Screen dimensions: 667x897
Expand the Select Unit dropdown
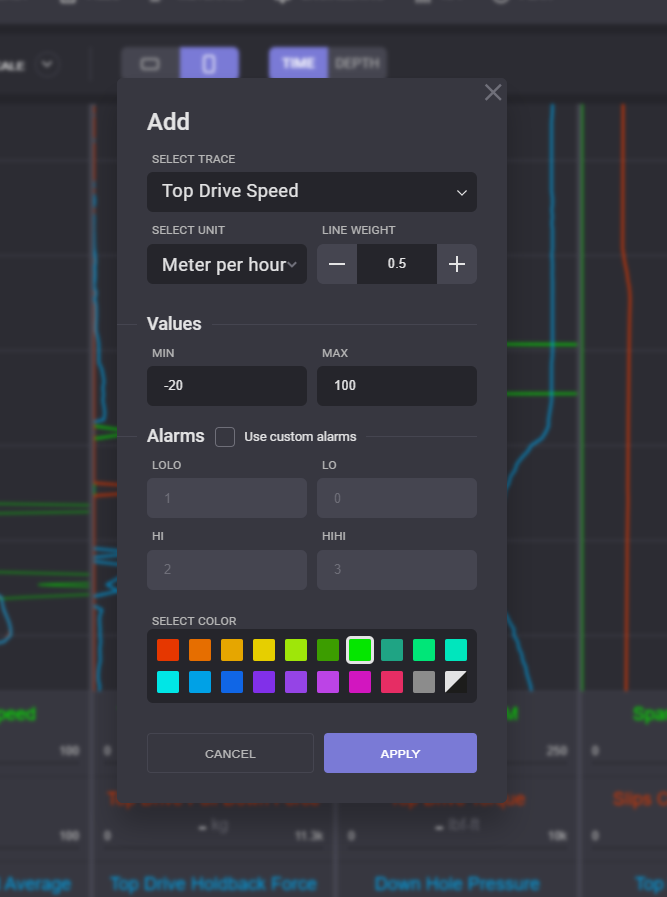(x=227, y=265)
